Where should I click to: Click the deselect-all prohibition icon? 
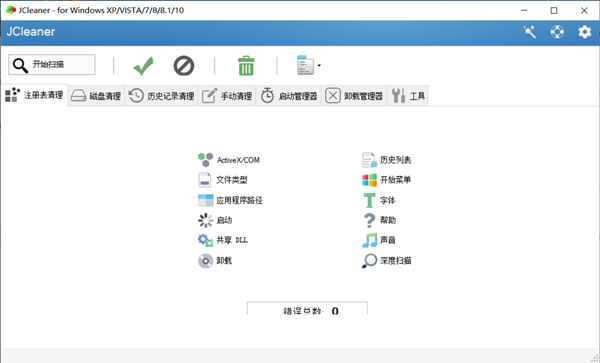pyautogui.click(x=184, y=66)
